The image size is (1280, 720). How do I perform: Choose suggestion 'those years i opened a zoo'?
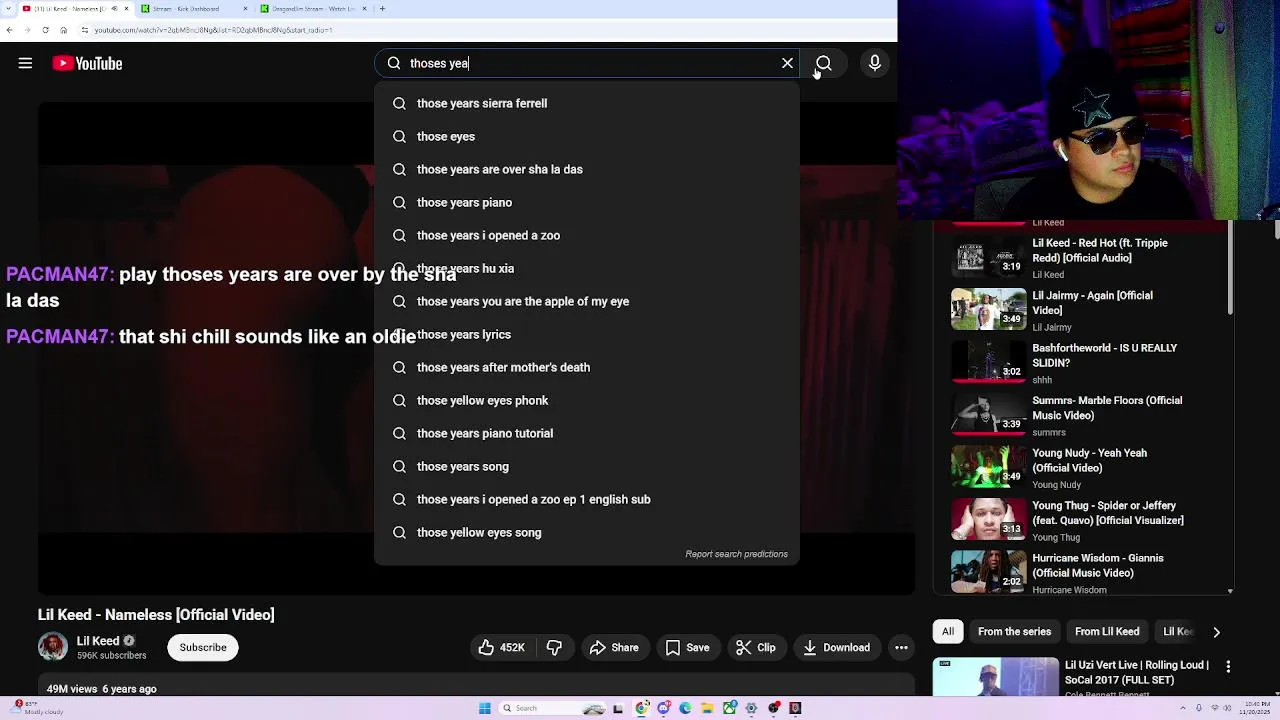click(587, 235)
